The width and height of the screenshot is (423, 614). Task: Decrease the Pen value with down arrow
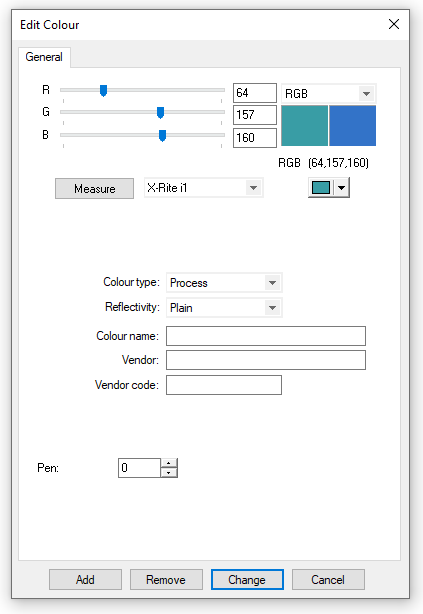click(169, 473)
